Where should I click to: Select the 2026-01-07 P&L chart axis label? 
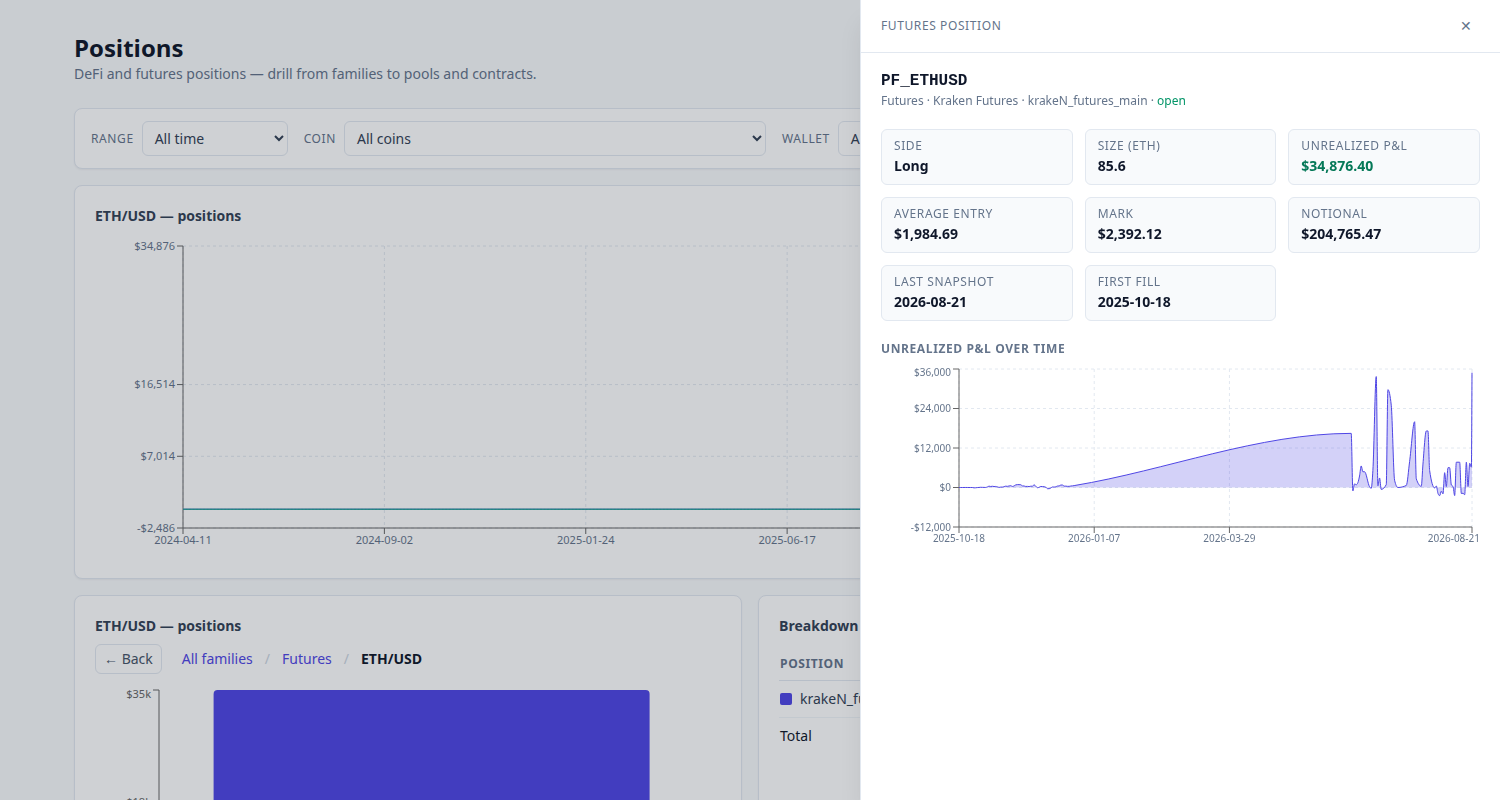click(1094, 538)
